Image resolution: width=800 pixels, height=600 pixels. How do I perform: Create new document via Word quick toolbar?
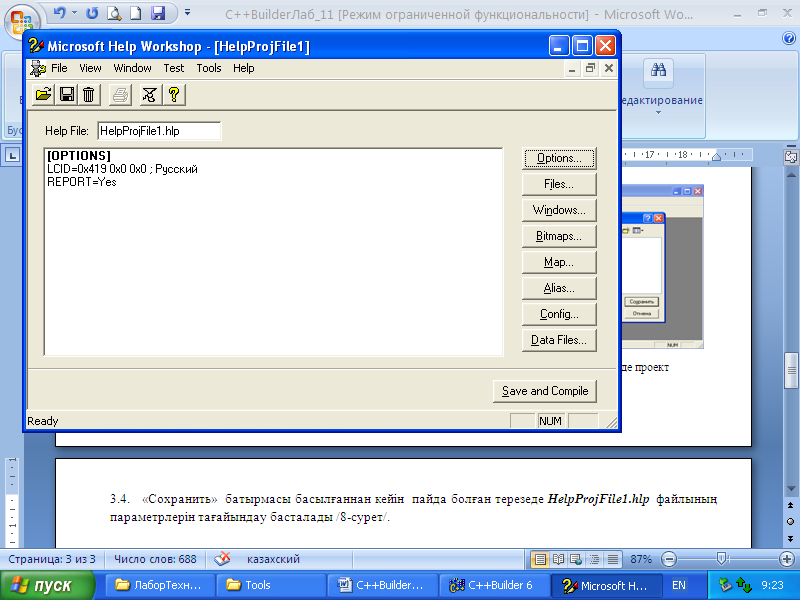(x=136, y=13)
